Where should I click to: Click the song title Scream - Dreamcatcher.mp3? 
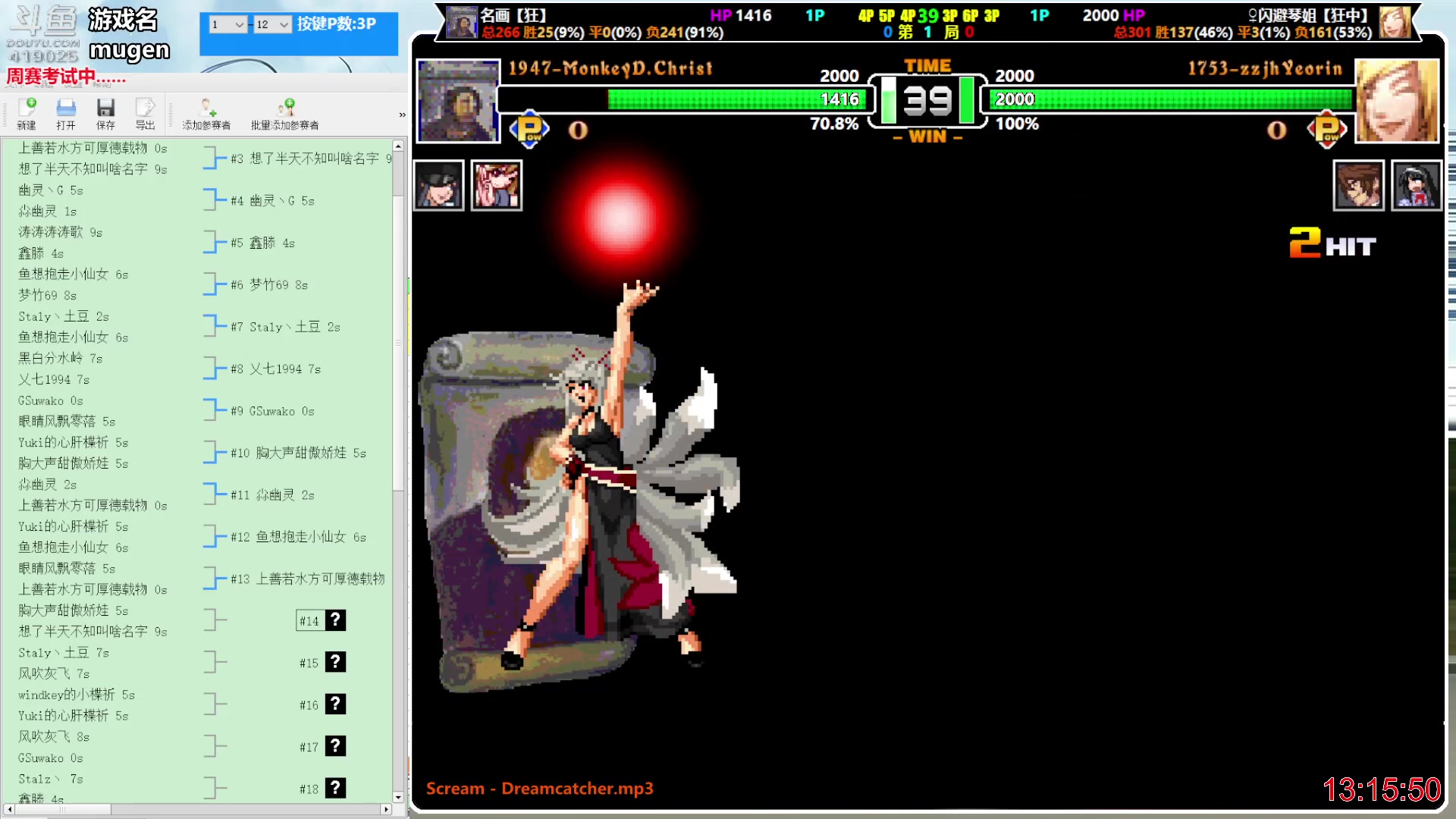(539, 789)
